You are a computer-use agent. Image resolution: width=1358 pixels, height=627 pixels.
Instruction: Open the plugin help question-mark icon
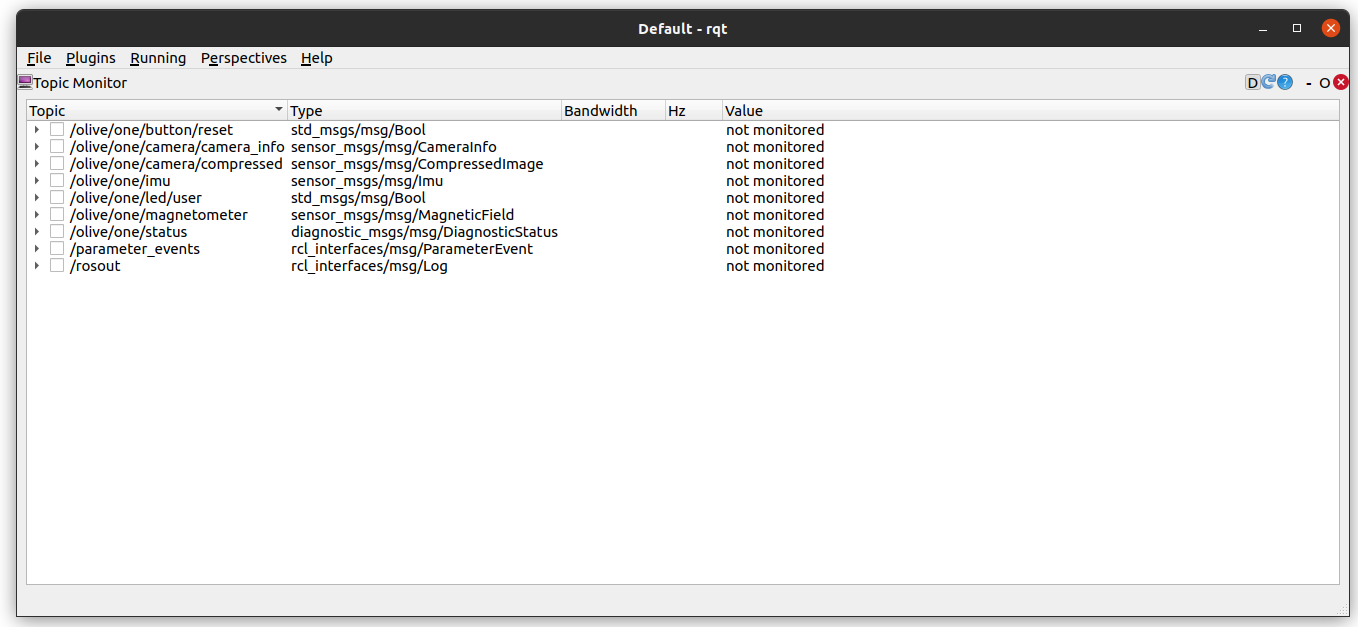point(1285,83)
